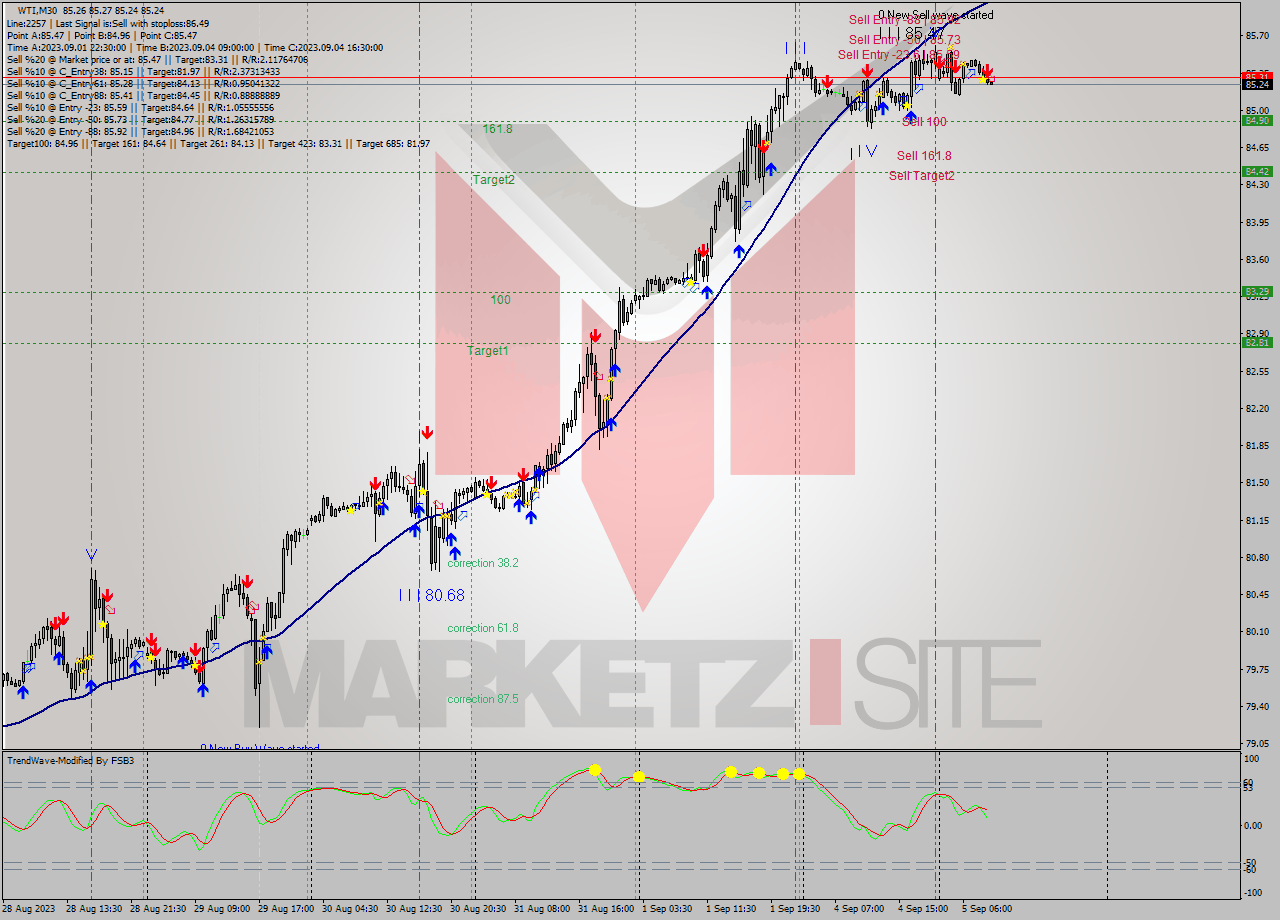Click the 'Sell 161.8' red label
Viewport: 1280px width, 920px height.
pos(924,156)
